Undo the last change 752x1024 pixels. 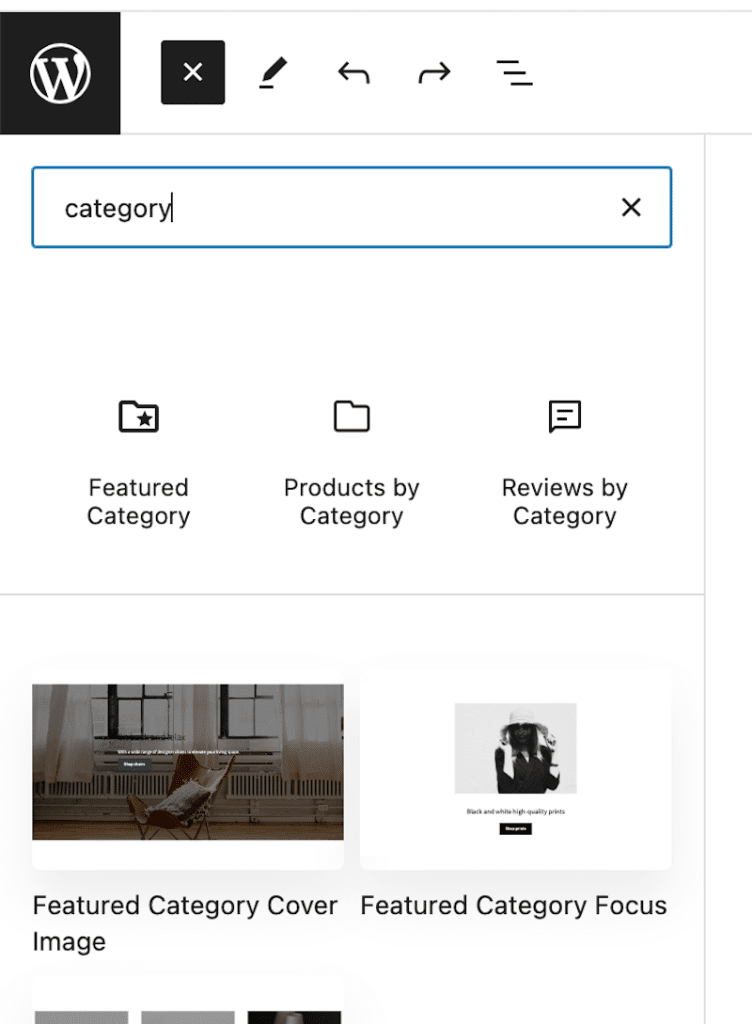tap(354, 72)
